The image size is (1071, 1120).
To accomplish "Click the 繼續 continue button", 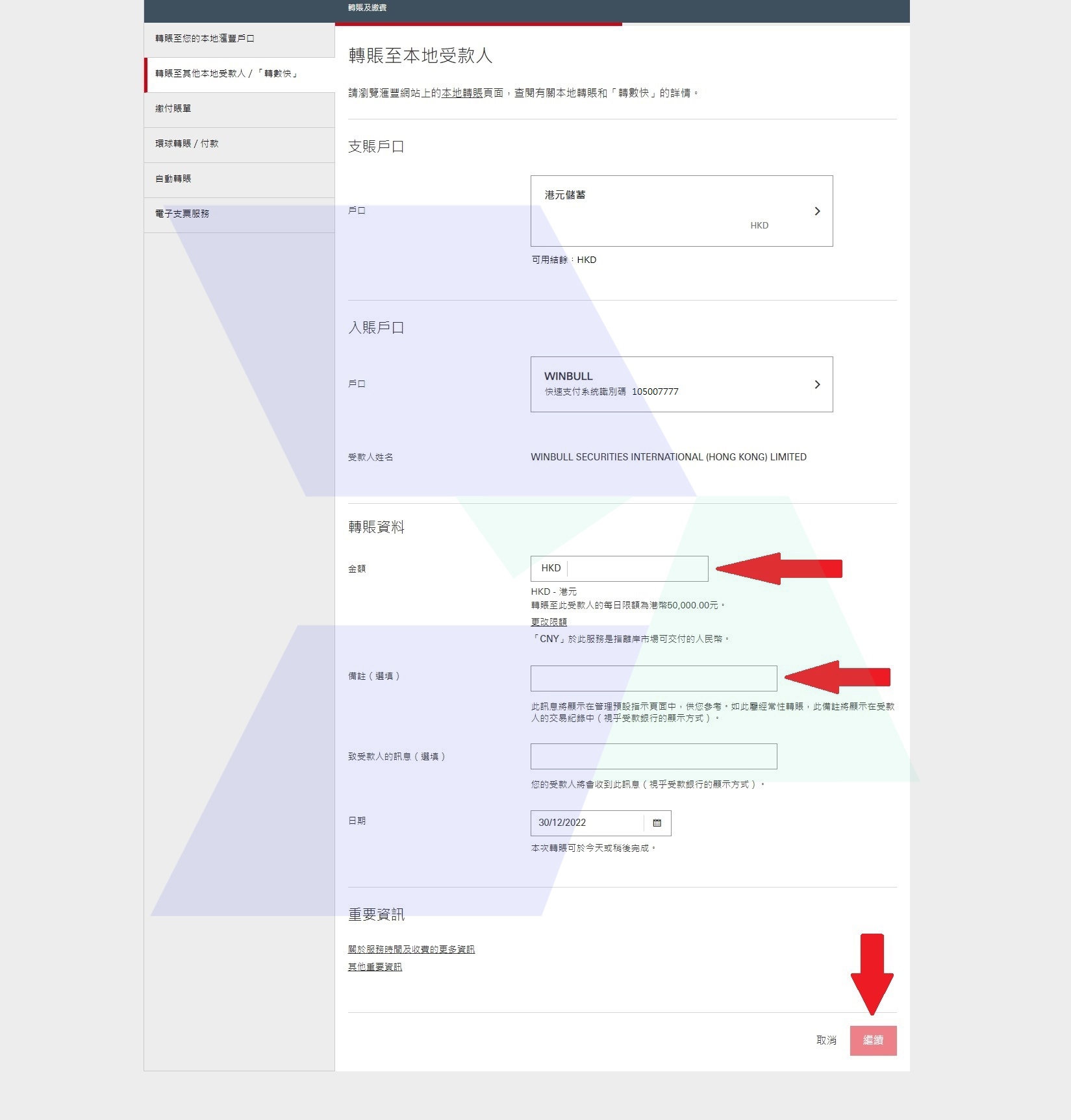I will 873,1040.
